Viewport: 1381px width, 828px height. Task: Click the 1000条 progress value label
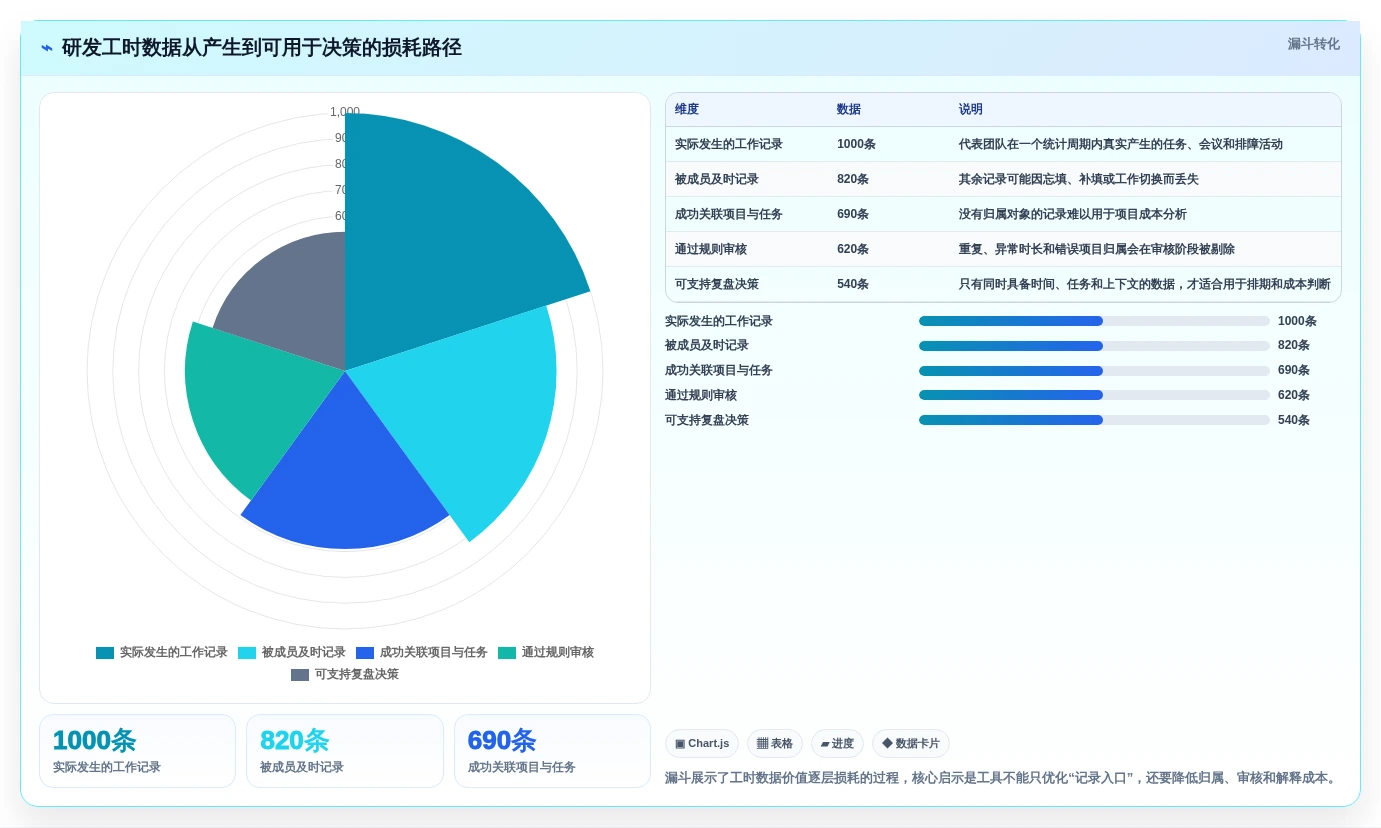click(x=1297, y=321)
